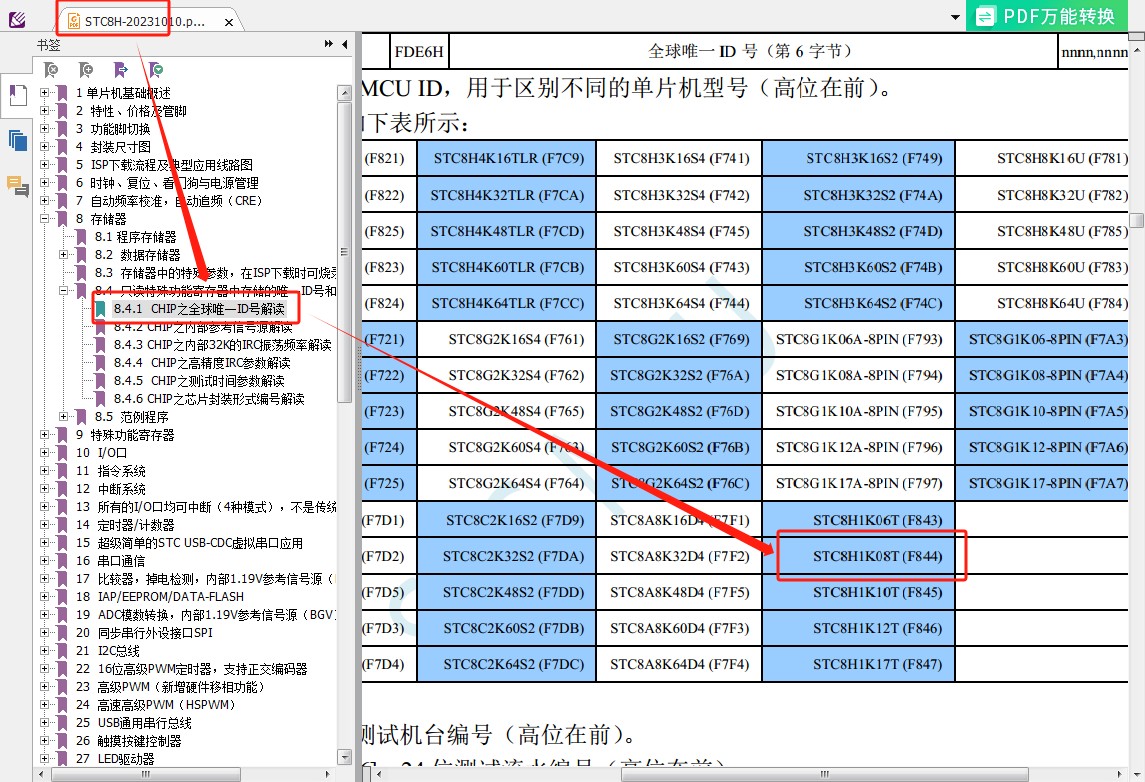Click table cell 'STC8G1K17A-8PIN (F797)'
This screenshot has height=782, width=1145.
859,483
